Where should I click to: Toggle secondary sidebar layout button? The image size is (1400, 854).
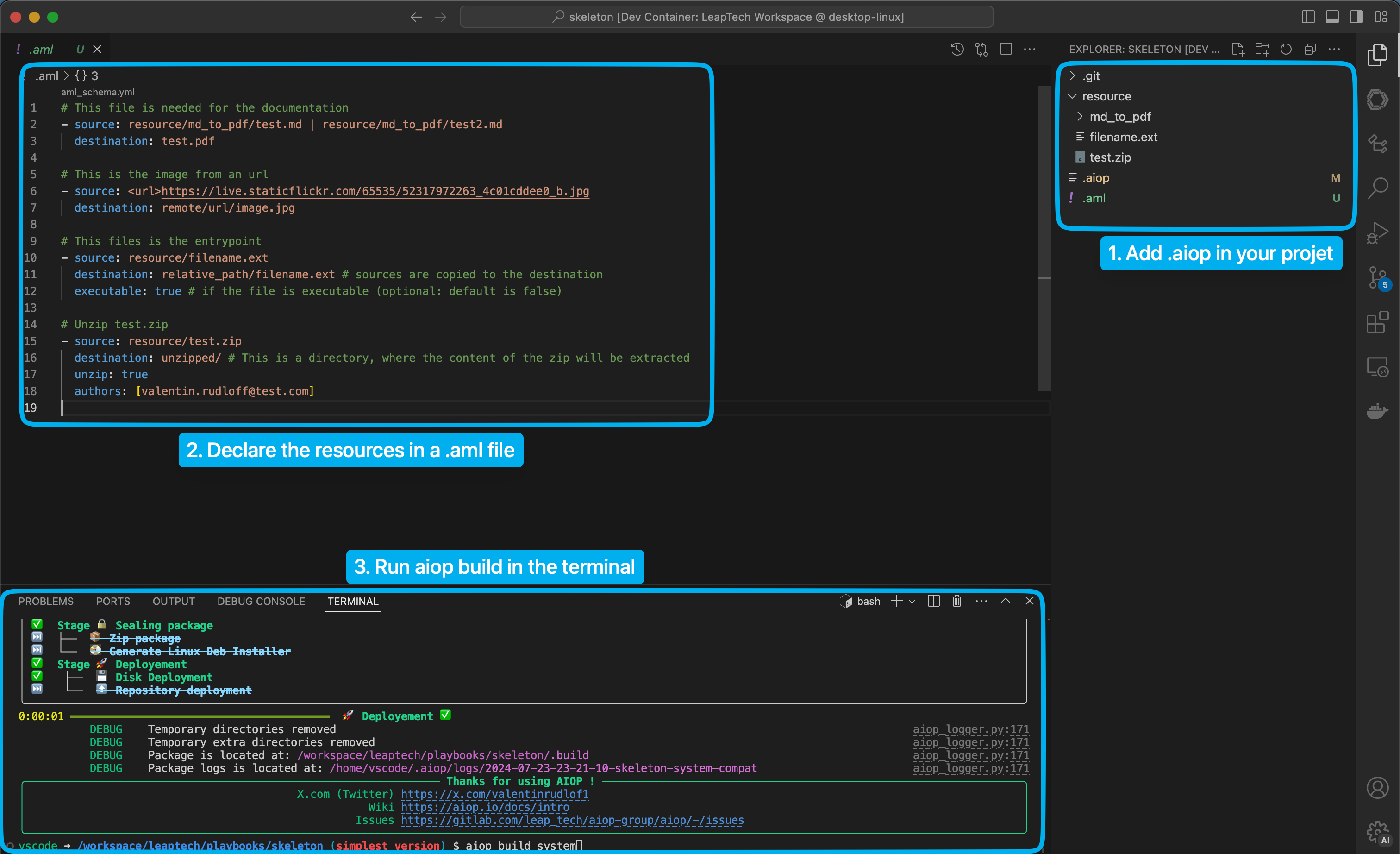pos(1356,17)
